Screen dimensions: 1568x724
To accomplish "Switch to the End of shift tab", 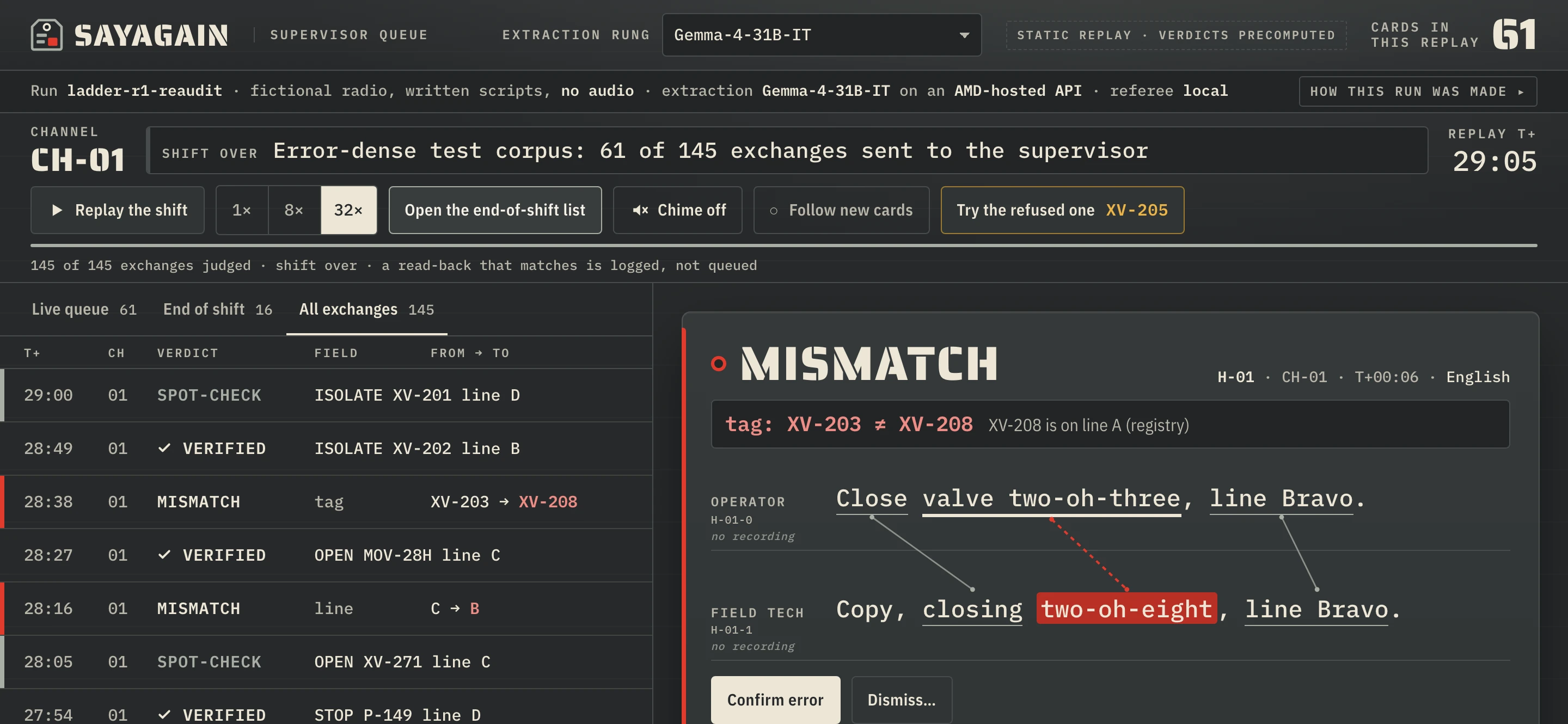I will point(217,309).
